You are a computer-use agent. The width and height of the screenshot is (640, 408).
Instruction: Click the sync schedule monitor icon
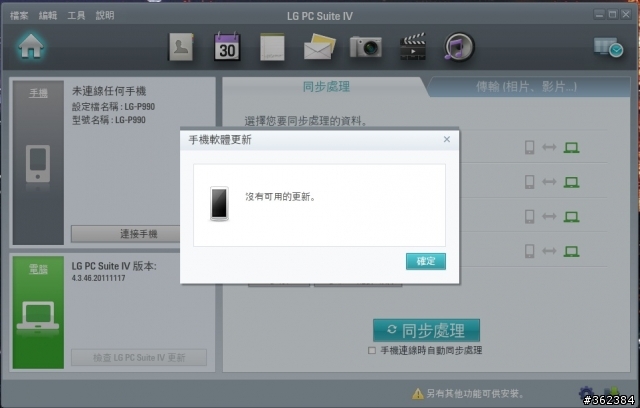click(608, 47)
